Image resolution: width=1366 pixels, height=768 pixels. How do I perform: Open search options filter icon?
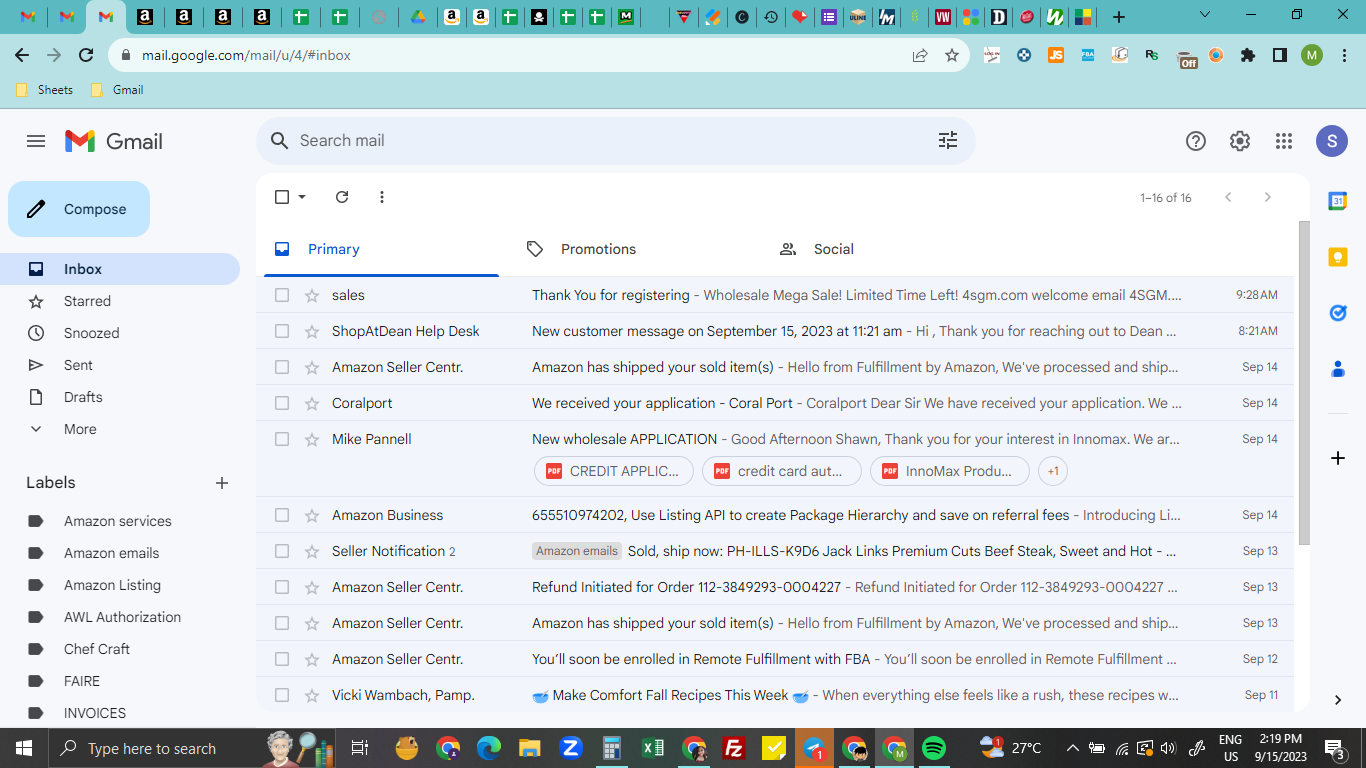click(948, 141)
